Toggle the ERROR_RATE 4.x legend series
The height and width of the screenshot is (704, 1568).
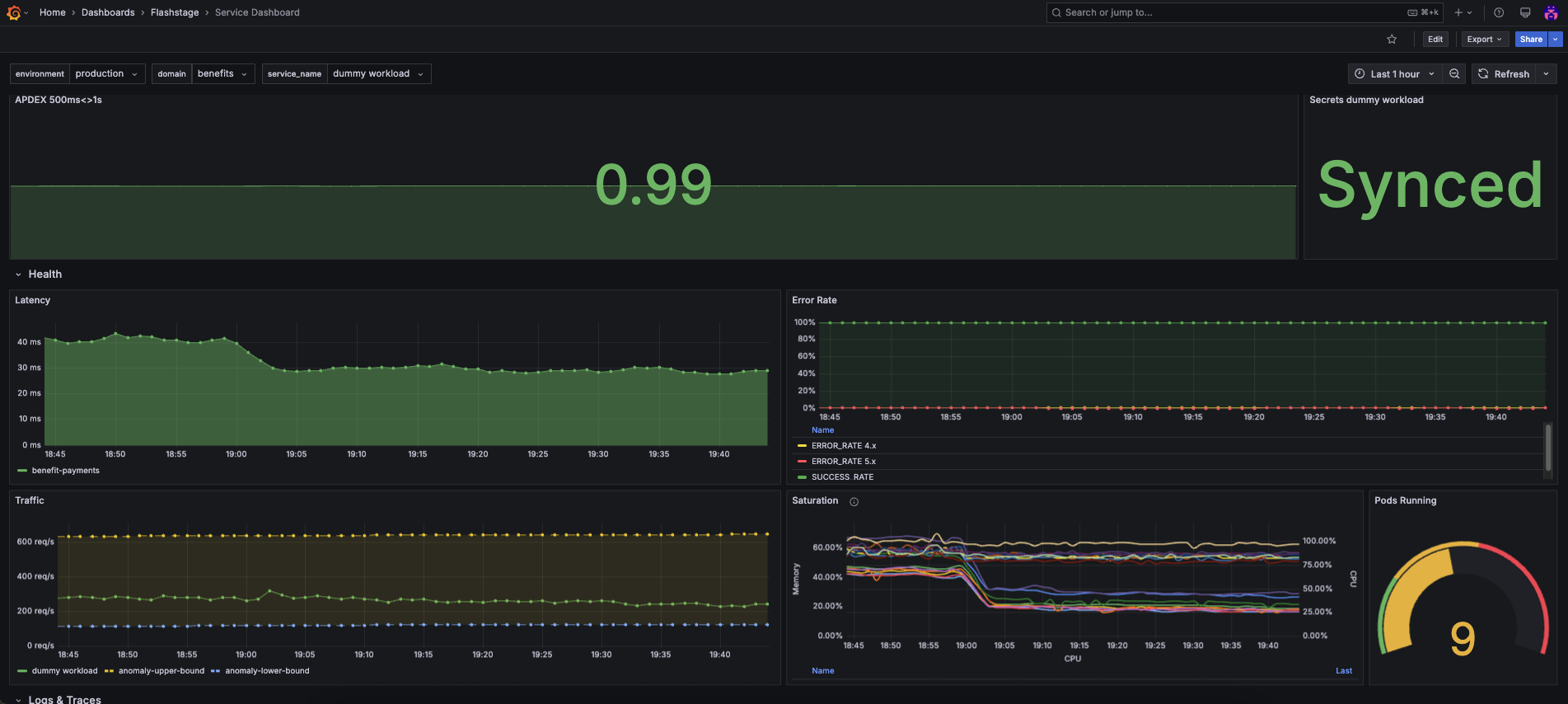[844, 446]
